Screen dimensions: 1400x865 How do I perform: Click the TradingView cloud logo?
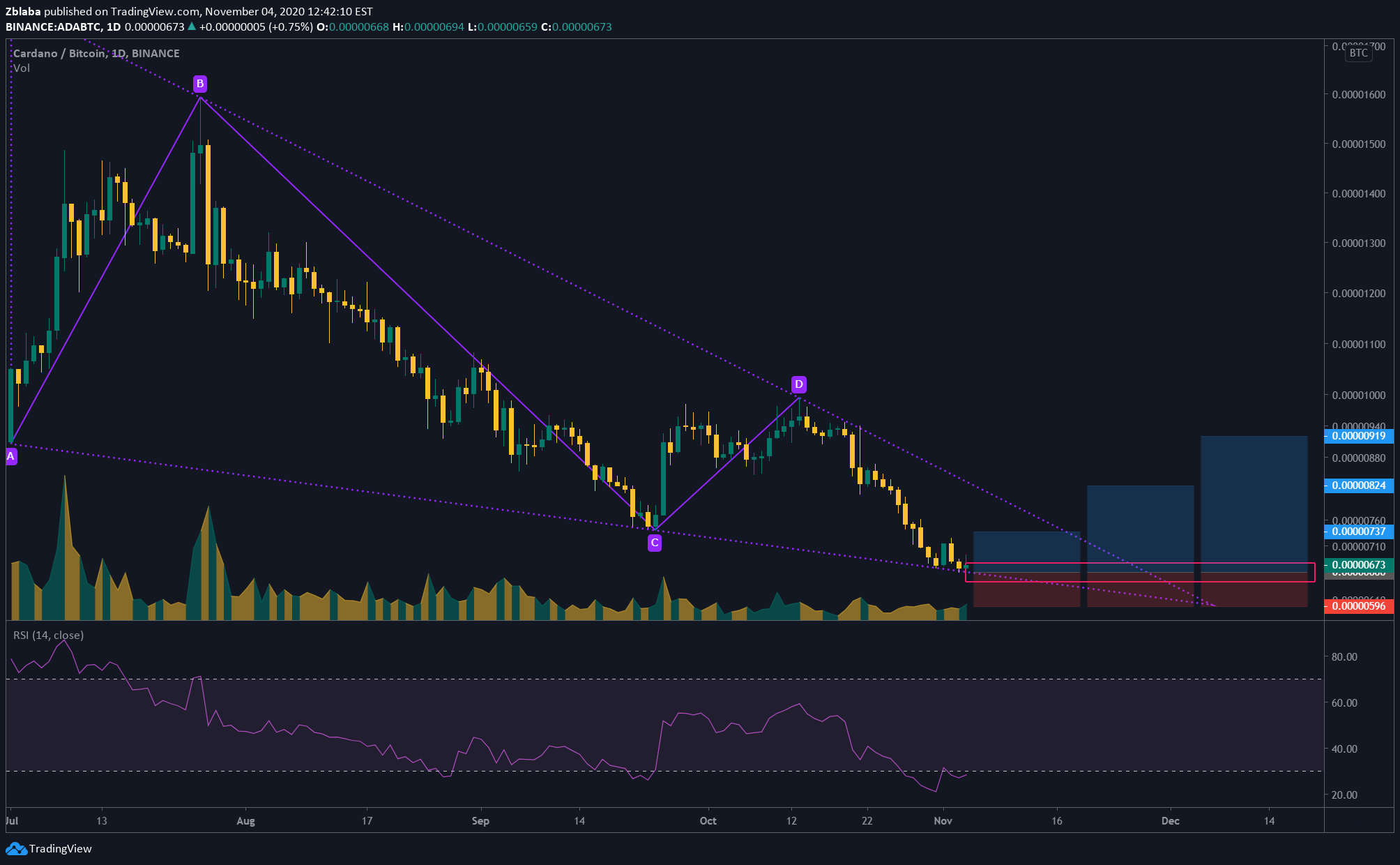(15, 848)
